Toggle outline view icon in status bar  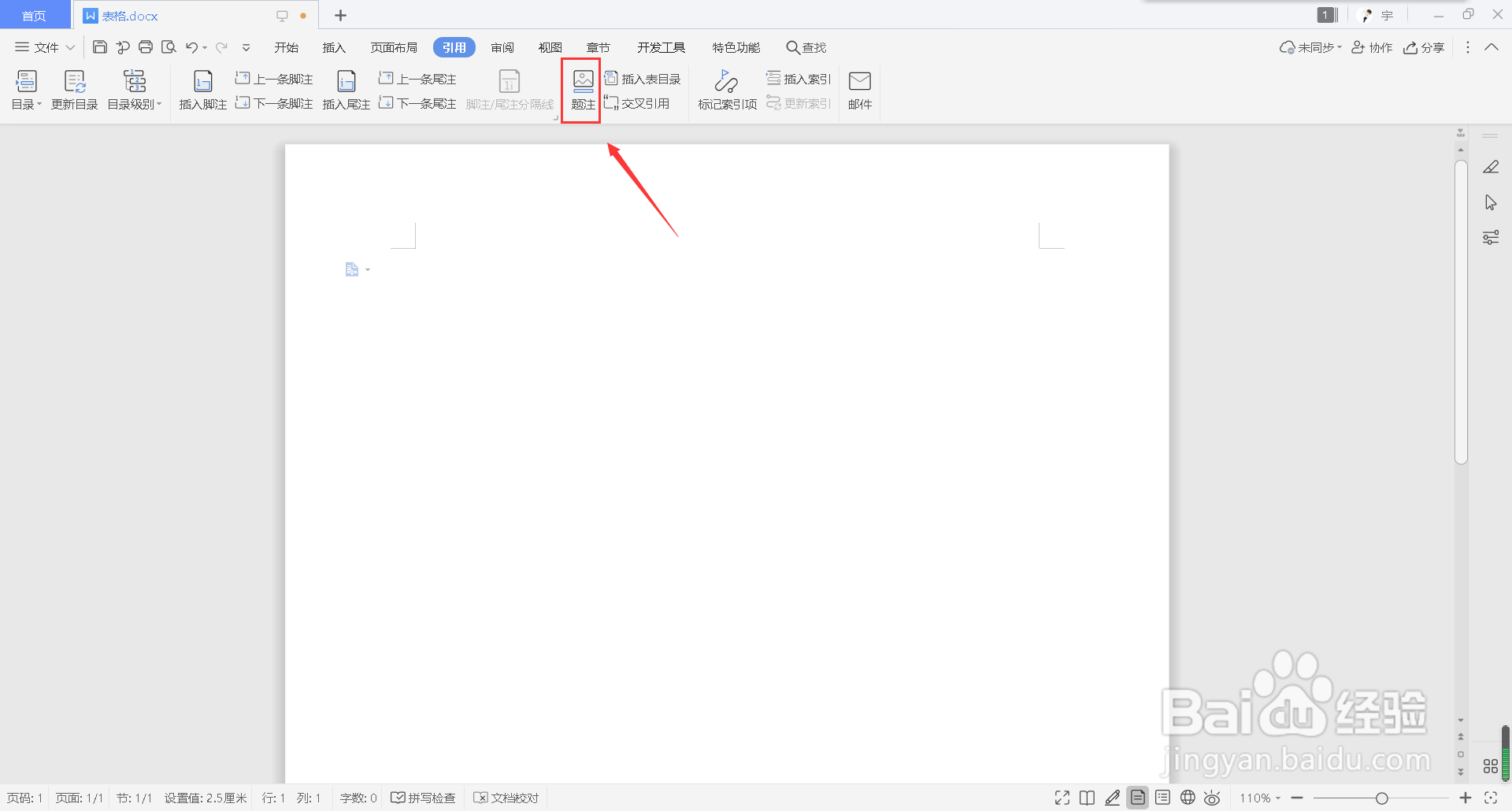1162,798
